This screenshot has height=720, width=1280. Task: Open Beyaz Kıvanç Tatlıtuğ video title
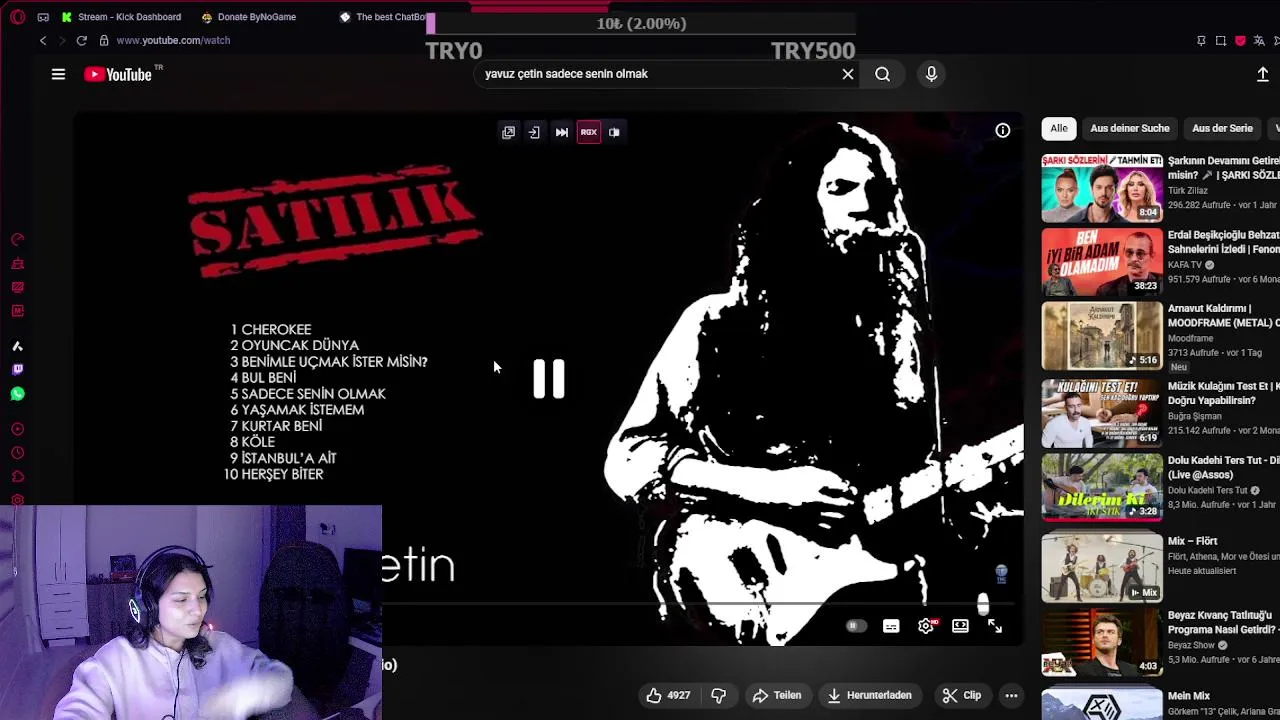tap(1224, 622)
